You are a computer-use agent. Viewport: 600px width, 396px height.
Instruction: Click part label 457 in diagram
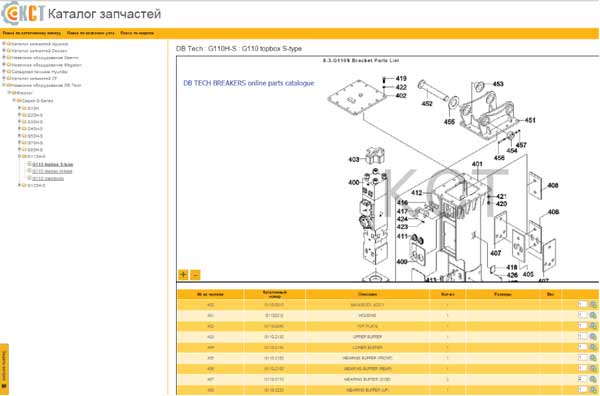(521, 145)
